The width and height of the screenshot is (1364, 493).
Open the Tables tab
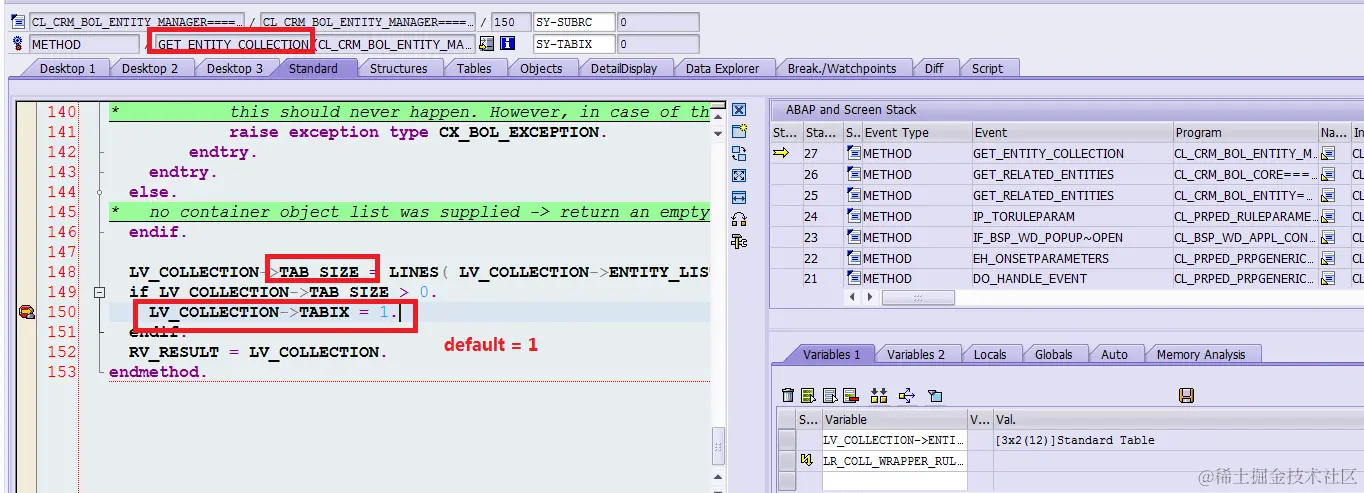click(x=474, y=68)
